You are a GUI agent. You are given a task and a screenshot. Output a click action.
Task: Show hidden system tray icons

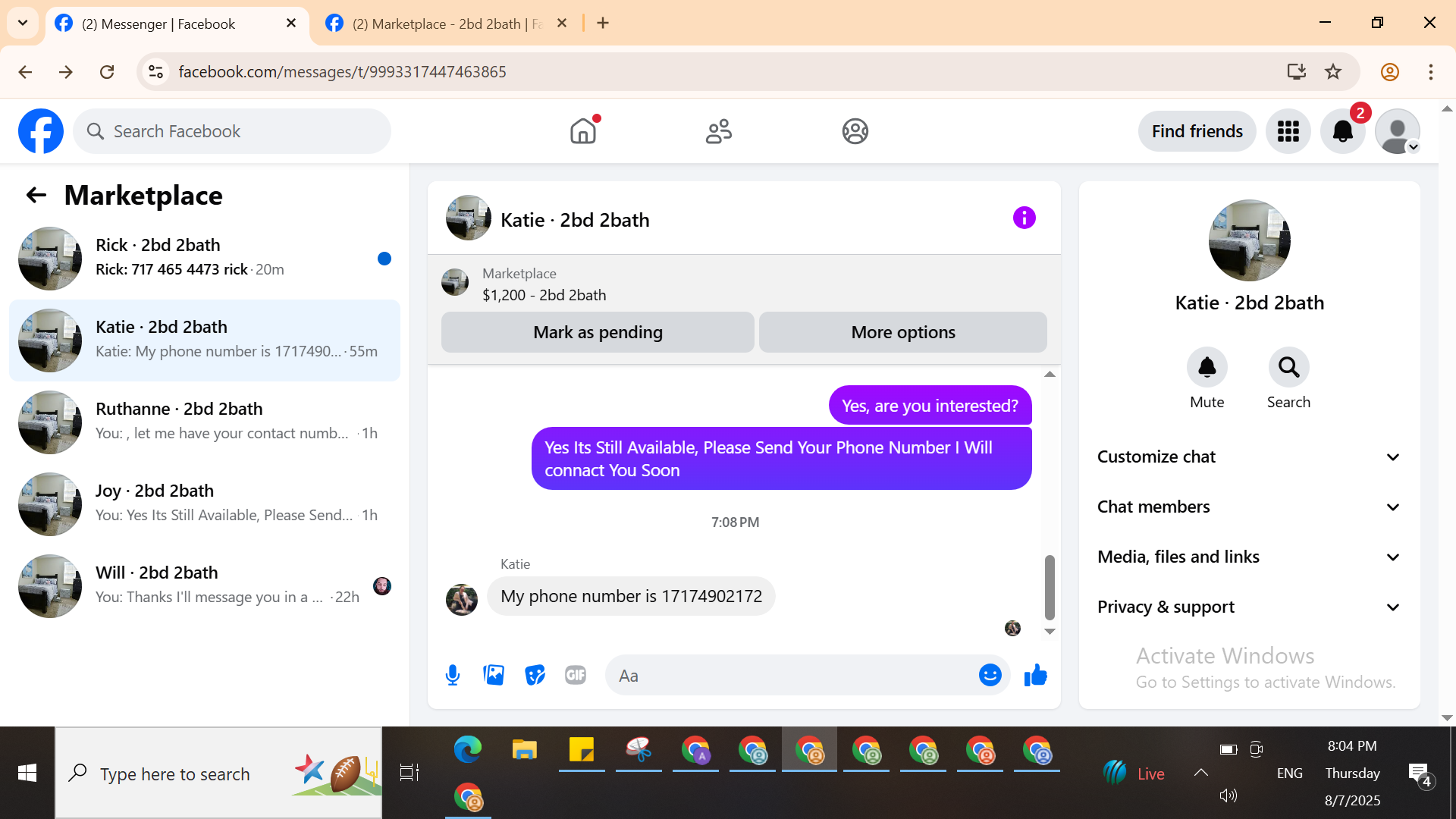click(1201, 773)
